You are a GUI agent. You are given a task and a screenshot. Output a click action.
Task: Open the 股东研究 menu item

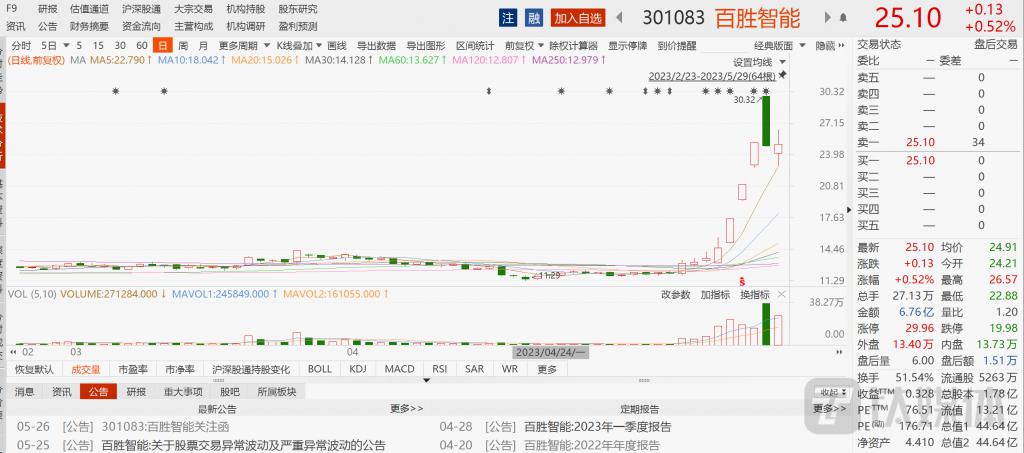point(298,9)
